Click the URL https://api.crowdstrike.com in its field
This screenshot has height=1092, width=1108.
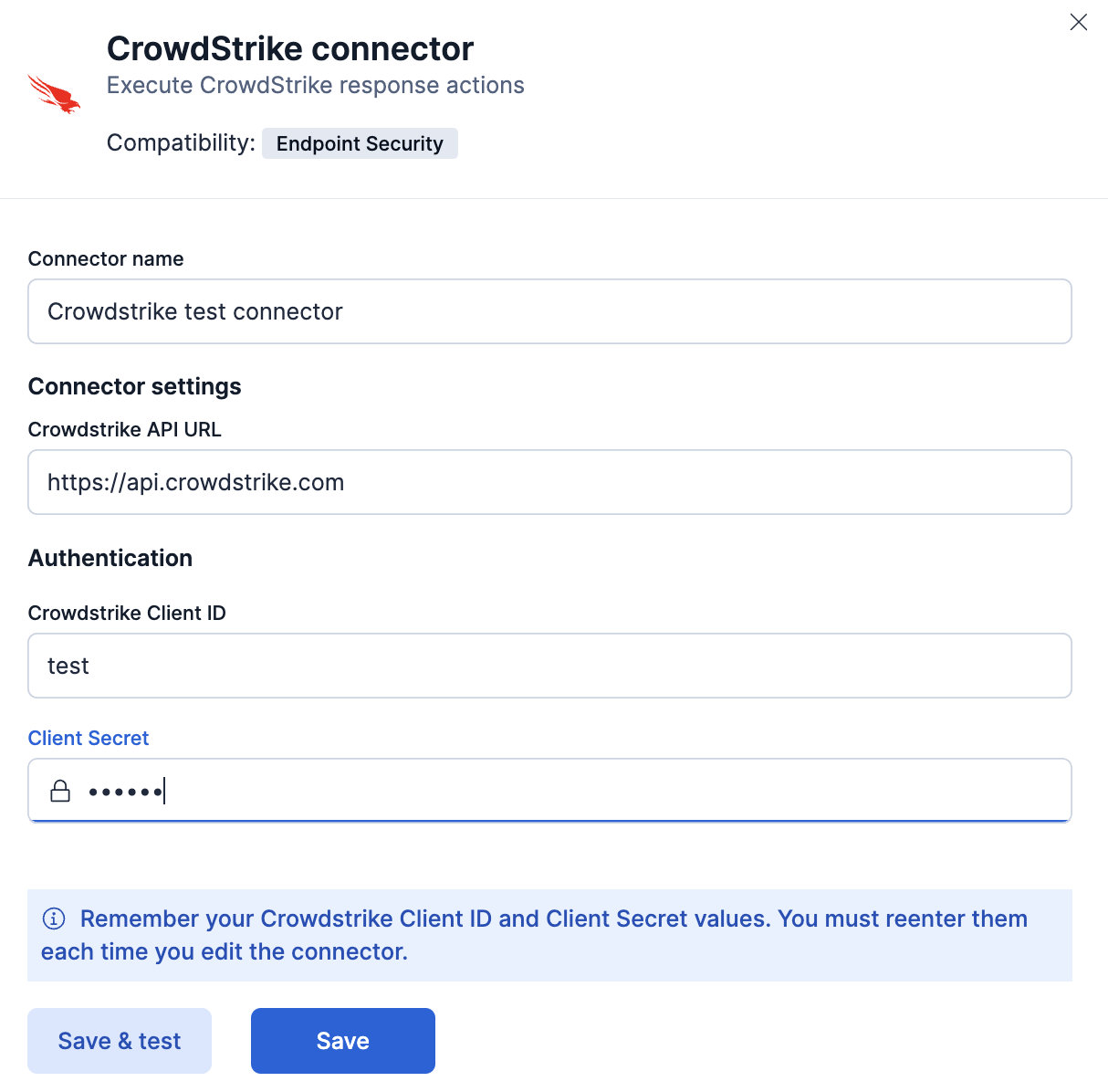point(195,482)
